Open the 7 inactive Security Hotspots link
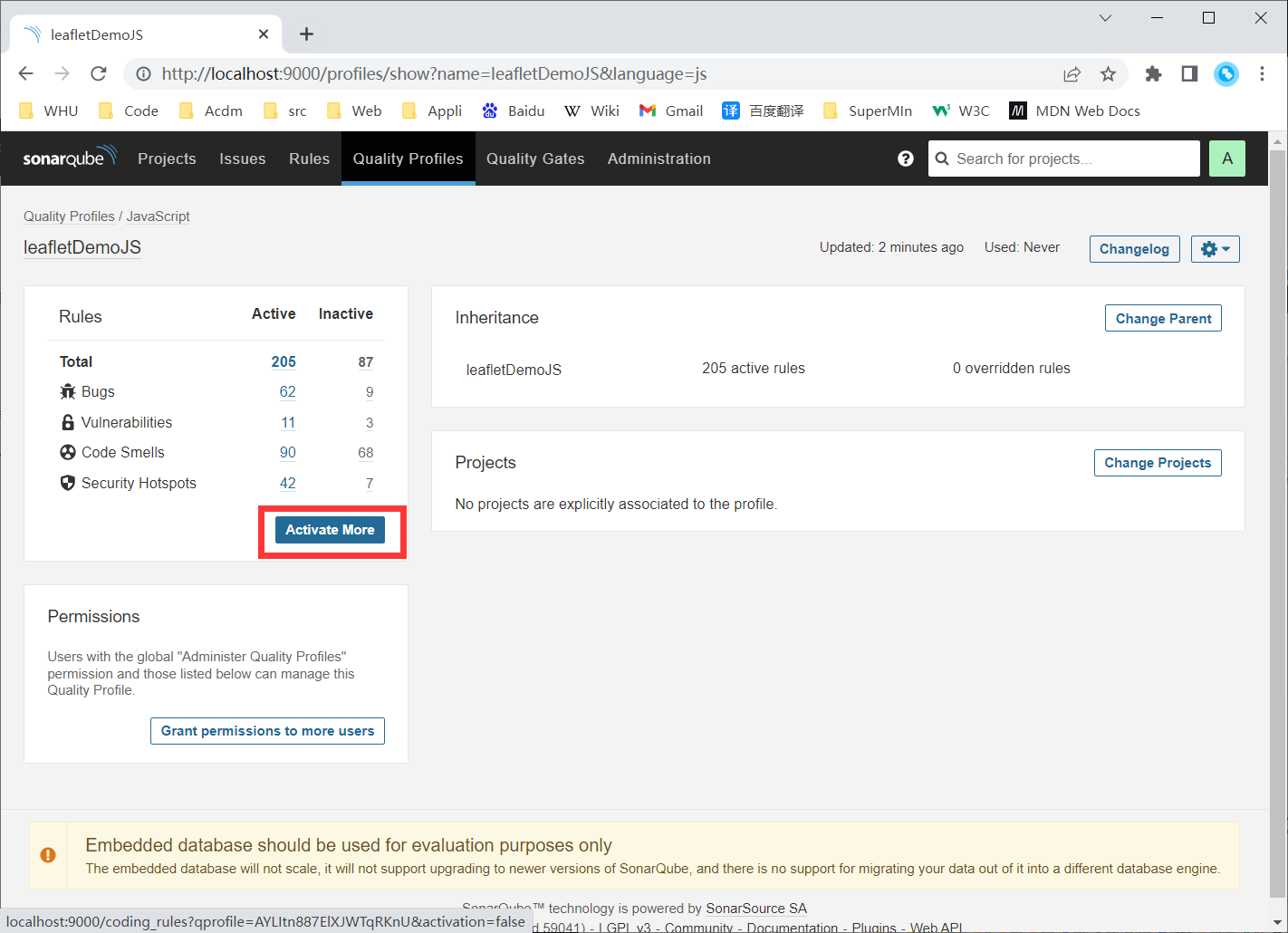Viewport: 1288px width, 933px height. 370,484
